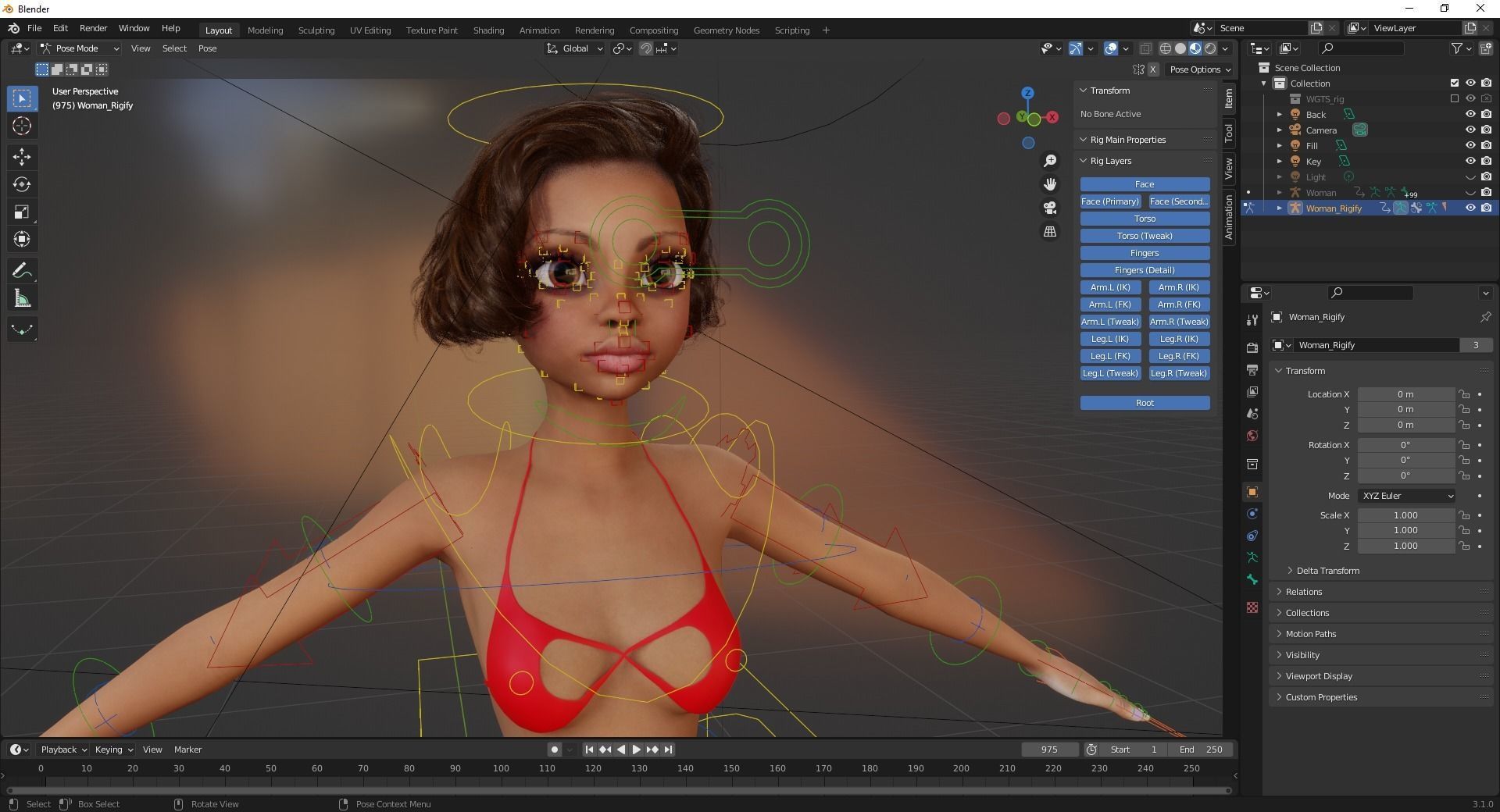
Task: Toggle visibility of Back in outliner
Action: (1470, 115)
